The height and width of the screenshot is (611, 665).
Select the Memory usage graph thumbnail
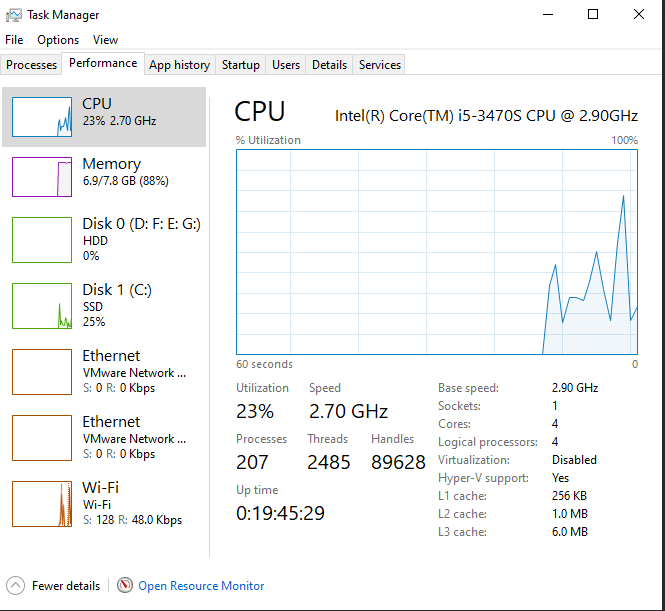pos(42,177)
